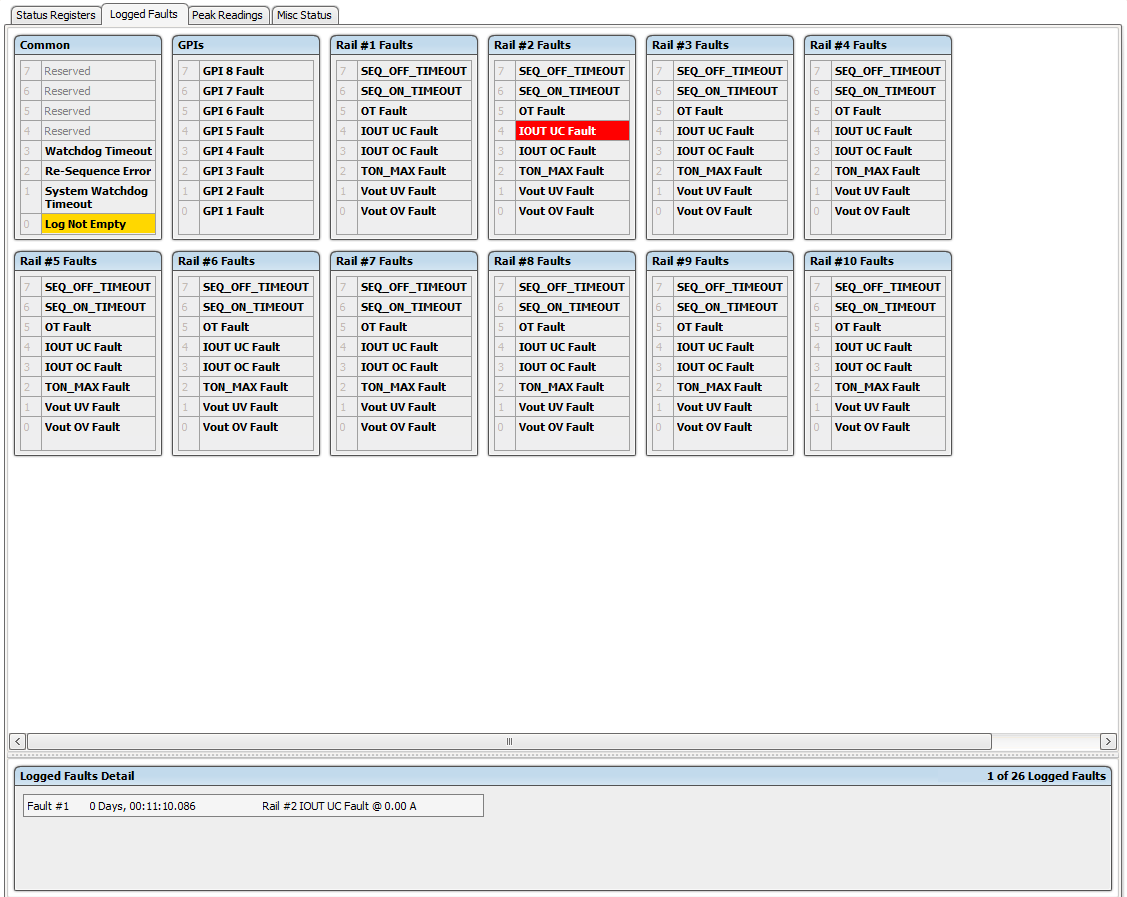Click the yellow Log Not Empty indicator

pos(98,224)
